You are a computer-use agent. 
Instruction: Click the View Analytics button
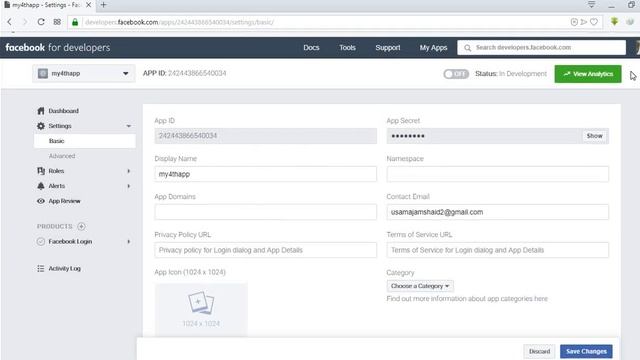pos(588,74)
